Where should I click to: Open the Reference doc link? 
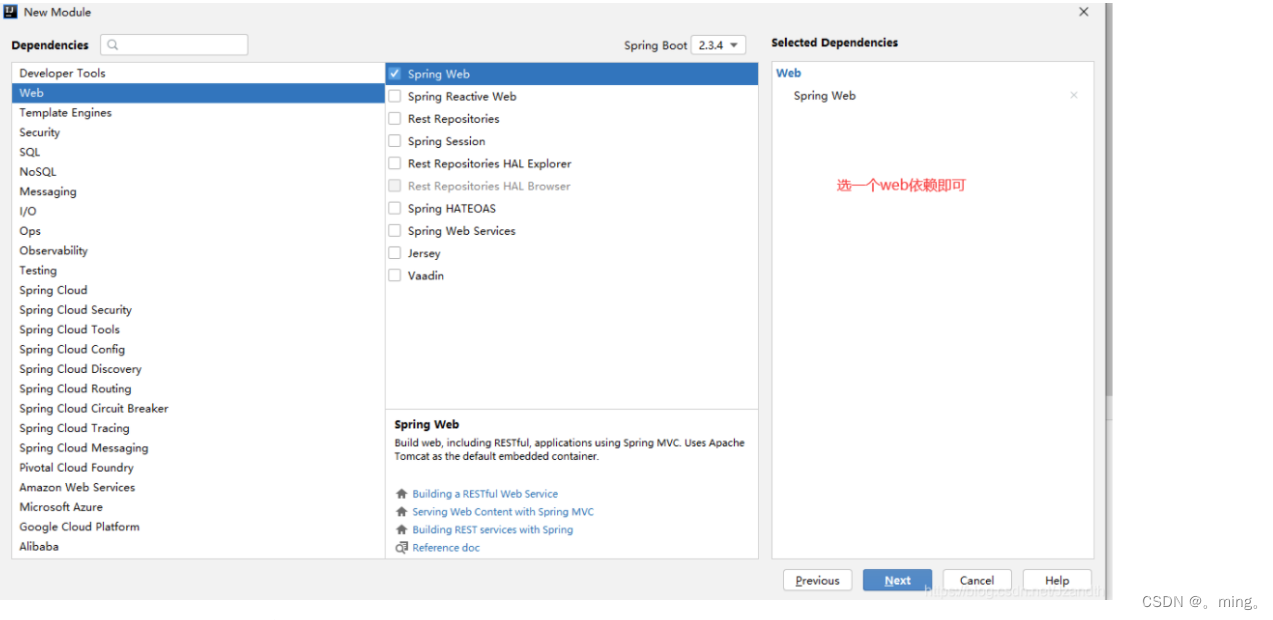pyautogui.click(x=446, y=548)
